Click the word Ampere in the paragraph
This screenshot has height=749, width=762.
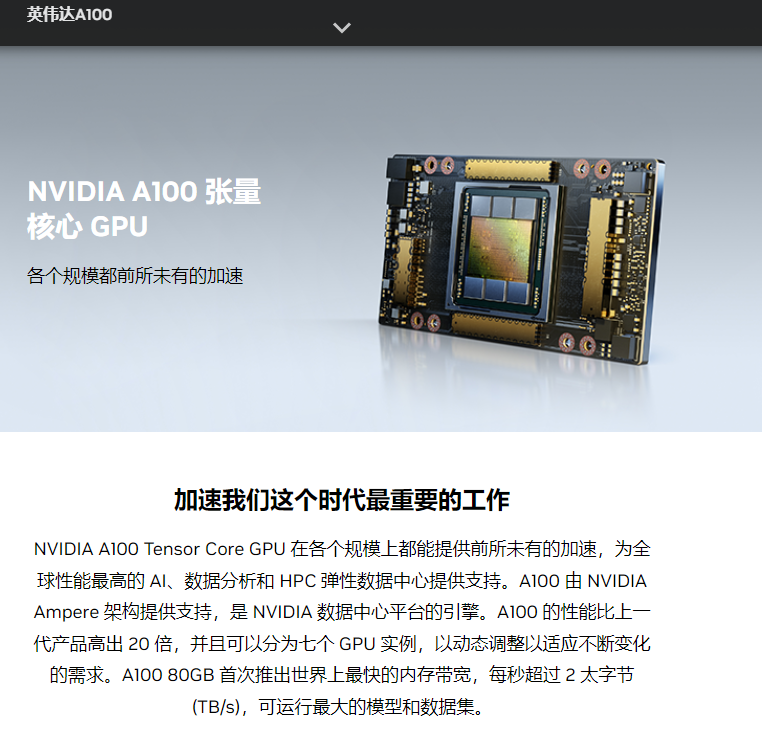pos(66,612)
